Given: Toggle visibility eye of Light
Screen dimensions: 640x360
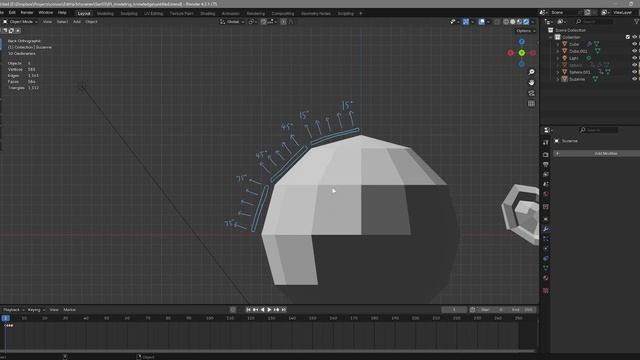Looking at the screenshot, I should tap(634, 58).
